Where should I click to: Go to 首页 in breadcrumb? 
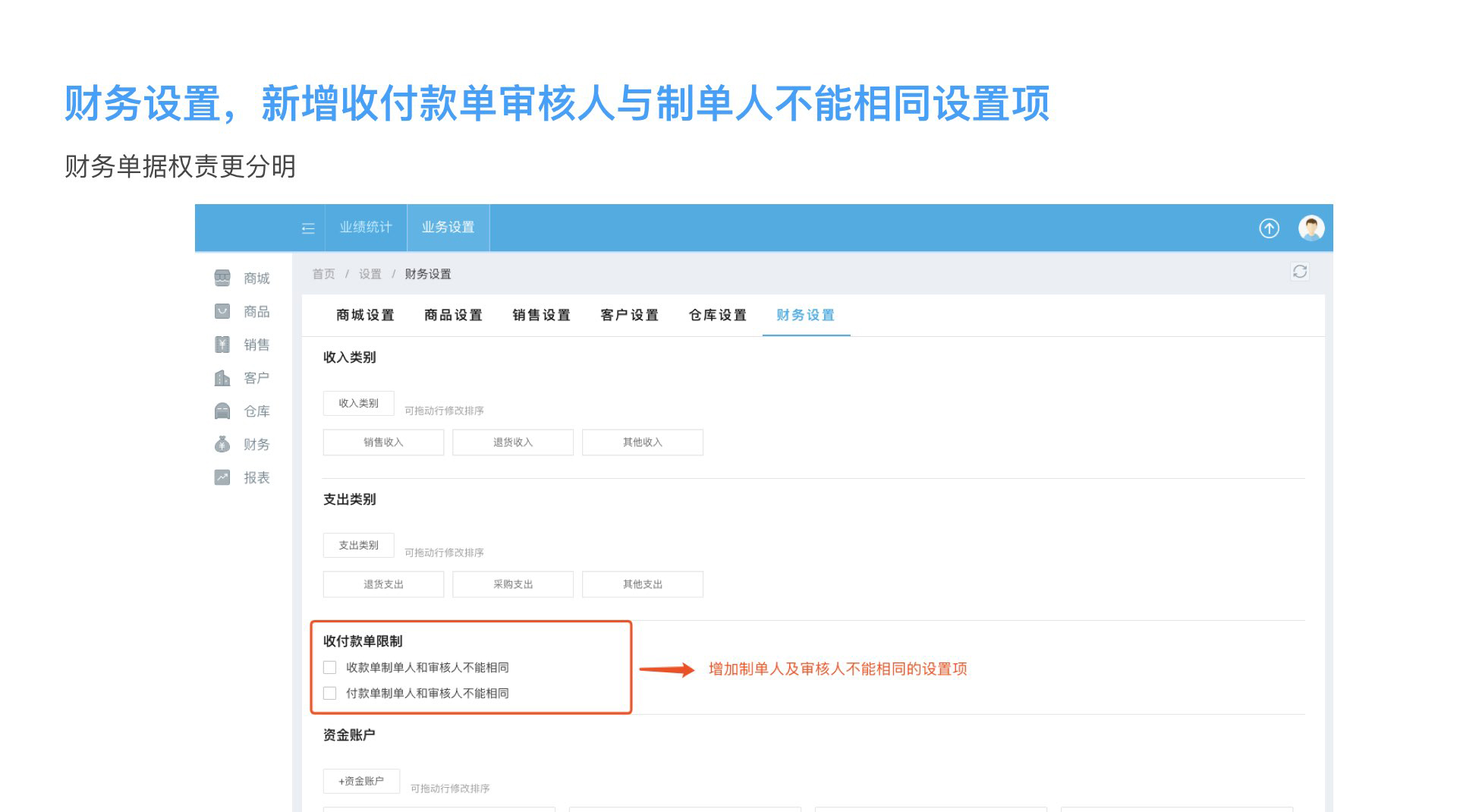click(323, 274)
